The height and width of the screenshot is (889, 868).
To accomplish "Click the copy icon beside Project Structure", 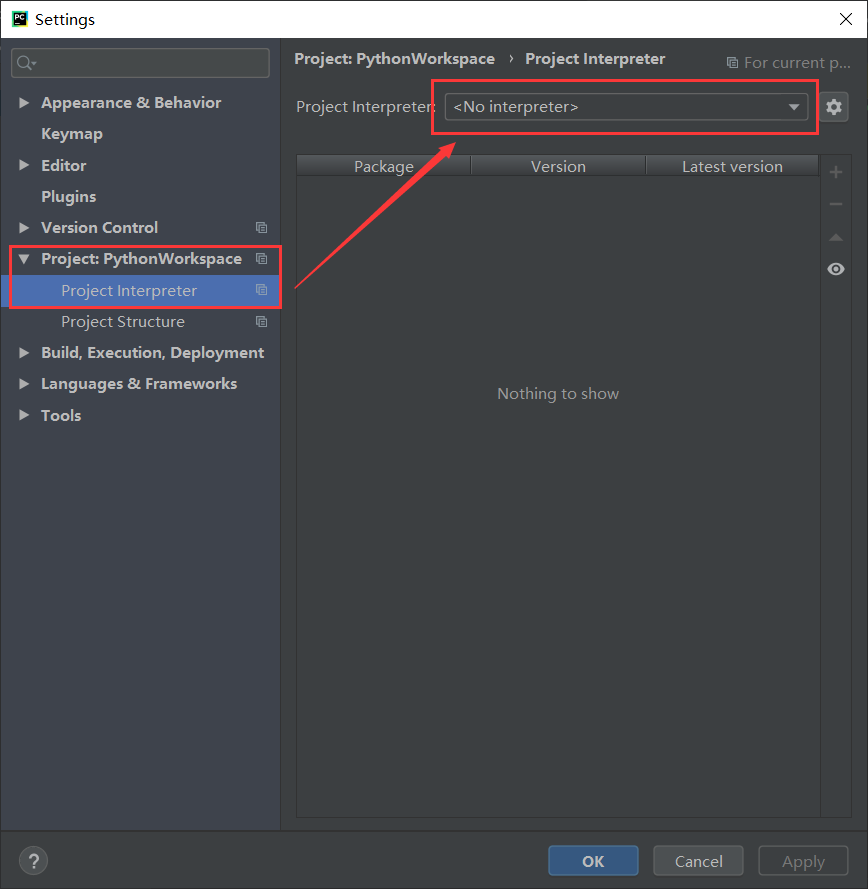I will [261, 321].
